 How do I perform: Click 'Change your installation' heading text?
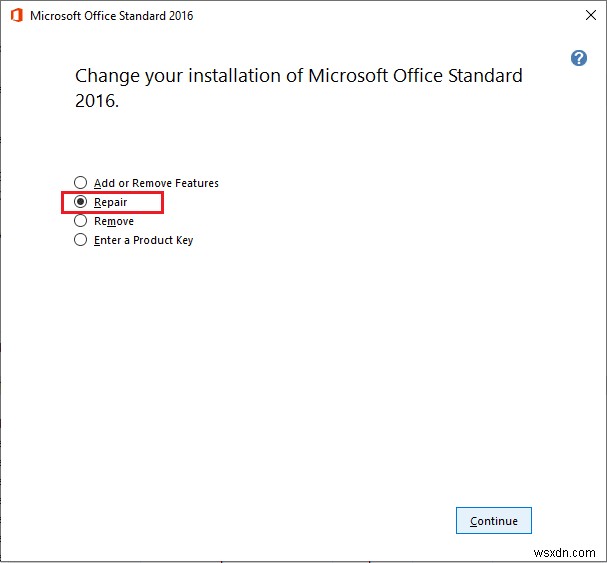click(x=298, y=88)
